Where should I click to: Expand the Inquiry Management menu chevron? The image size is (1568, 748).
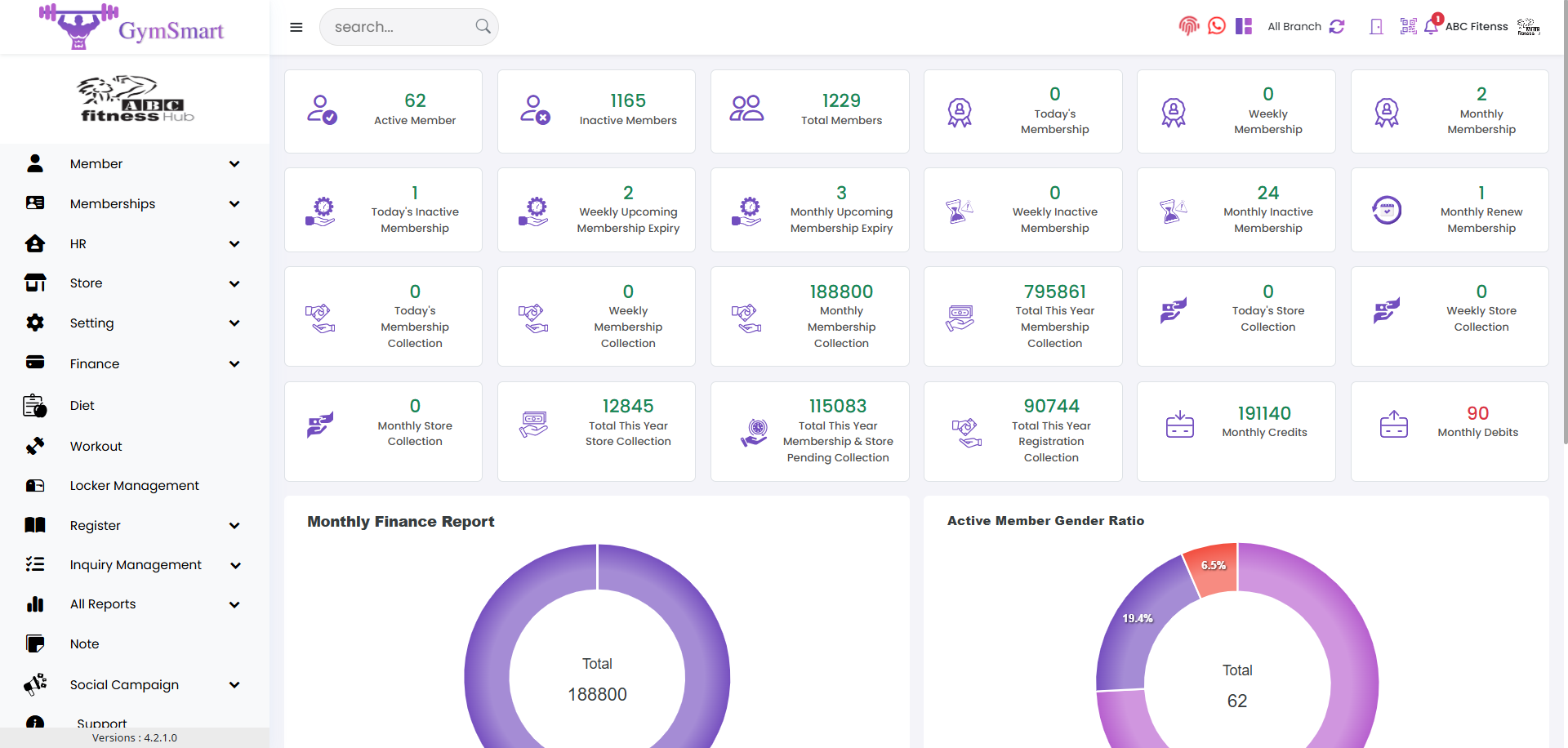(x=235, y=565)
